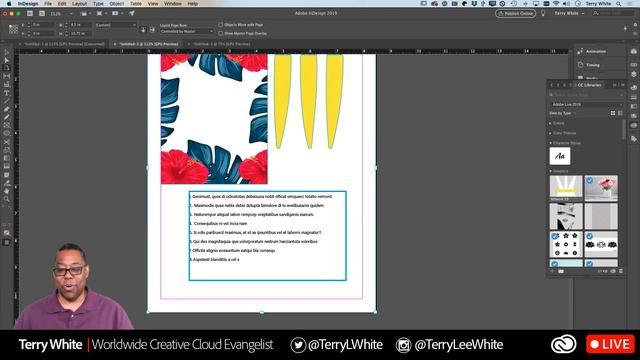Image resolution: width=640 pixels, height=360 pixels.
Task: Open the View by Type dropdown
Action: click(x=562, y=113)
